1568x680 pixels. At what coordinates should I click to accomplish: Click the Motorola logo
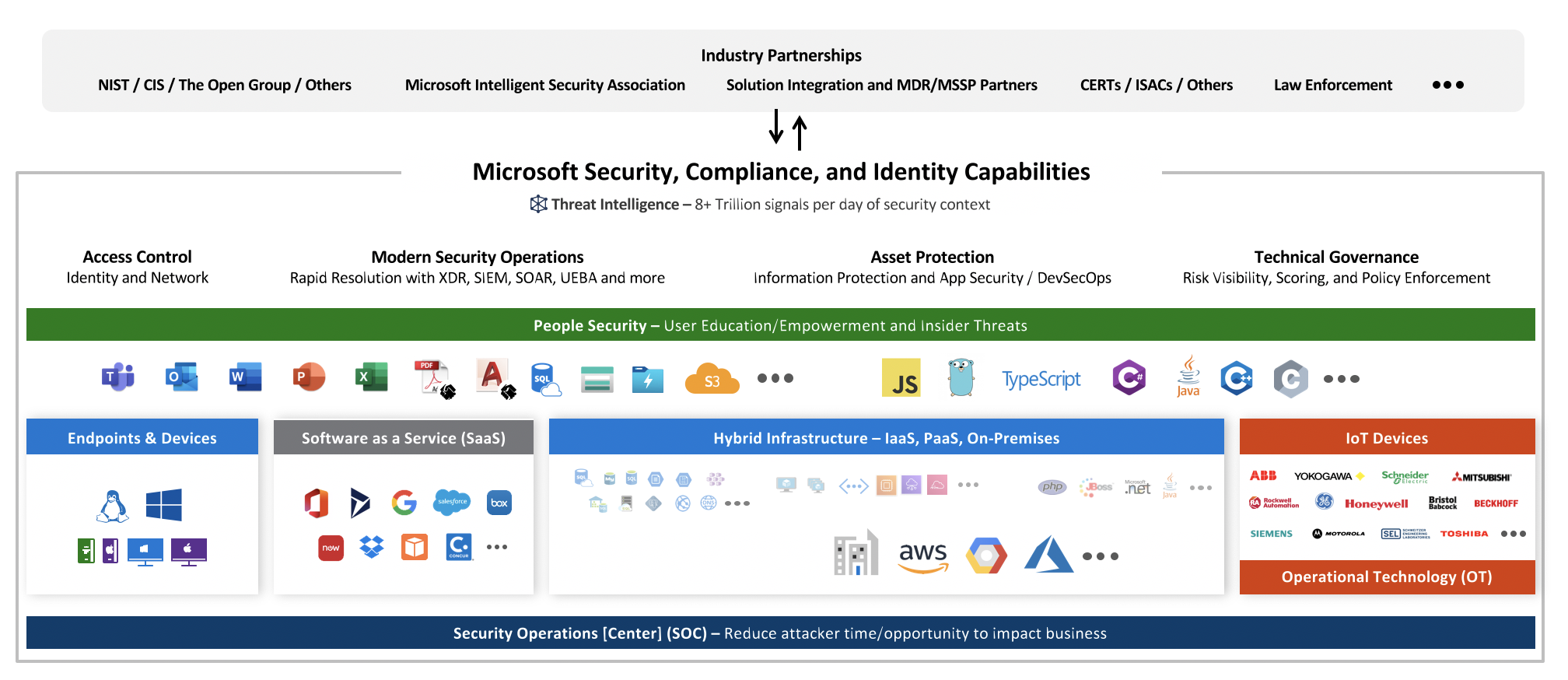[1338, 534]
